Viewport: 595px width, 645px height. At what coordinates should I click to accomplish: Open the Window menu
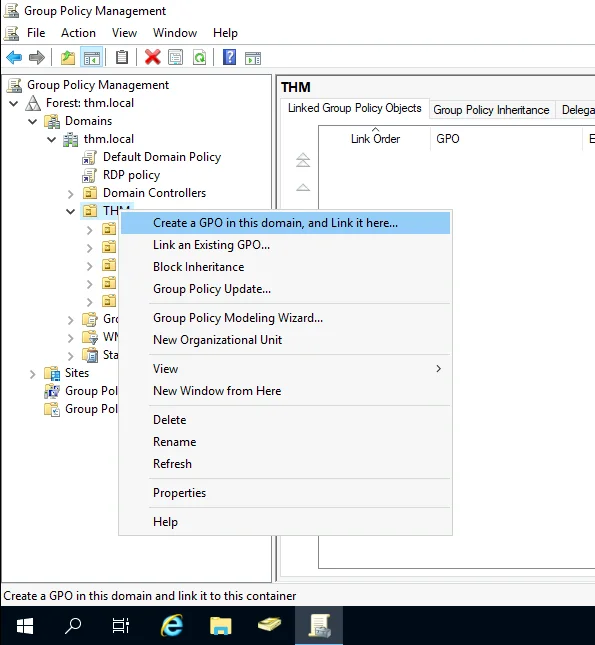[175, 33]
